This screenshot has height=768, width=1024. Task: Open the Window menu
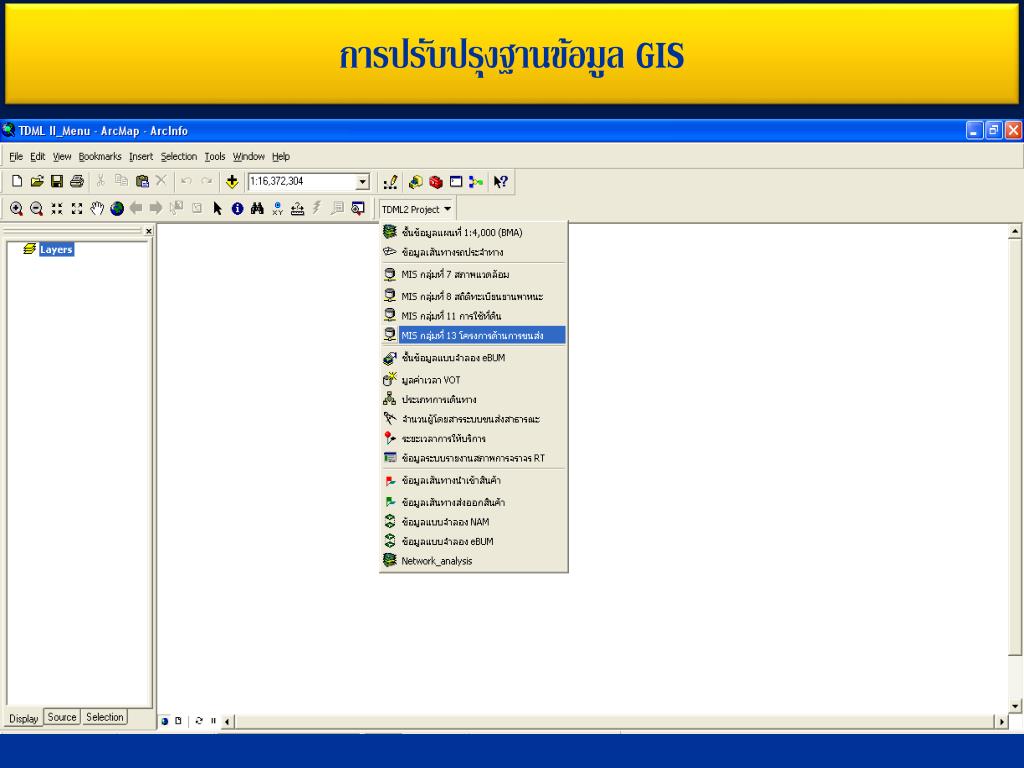[x=249, y=157]
